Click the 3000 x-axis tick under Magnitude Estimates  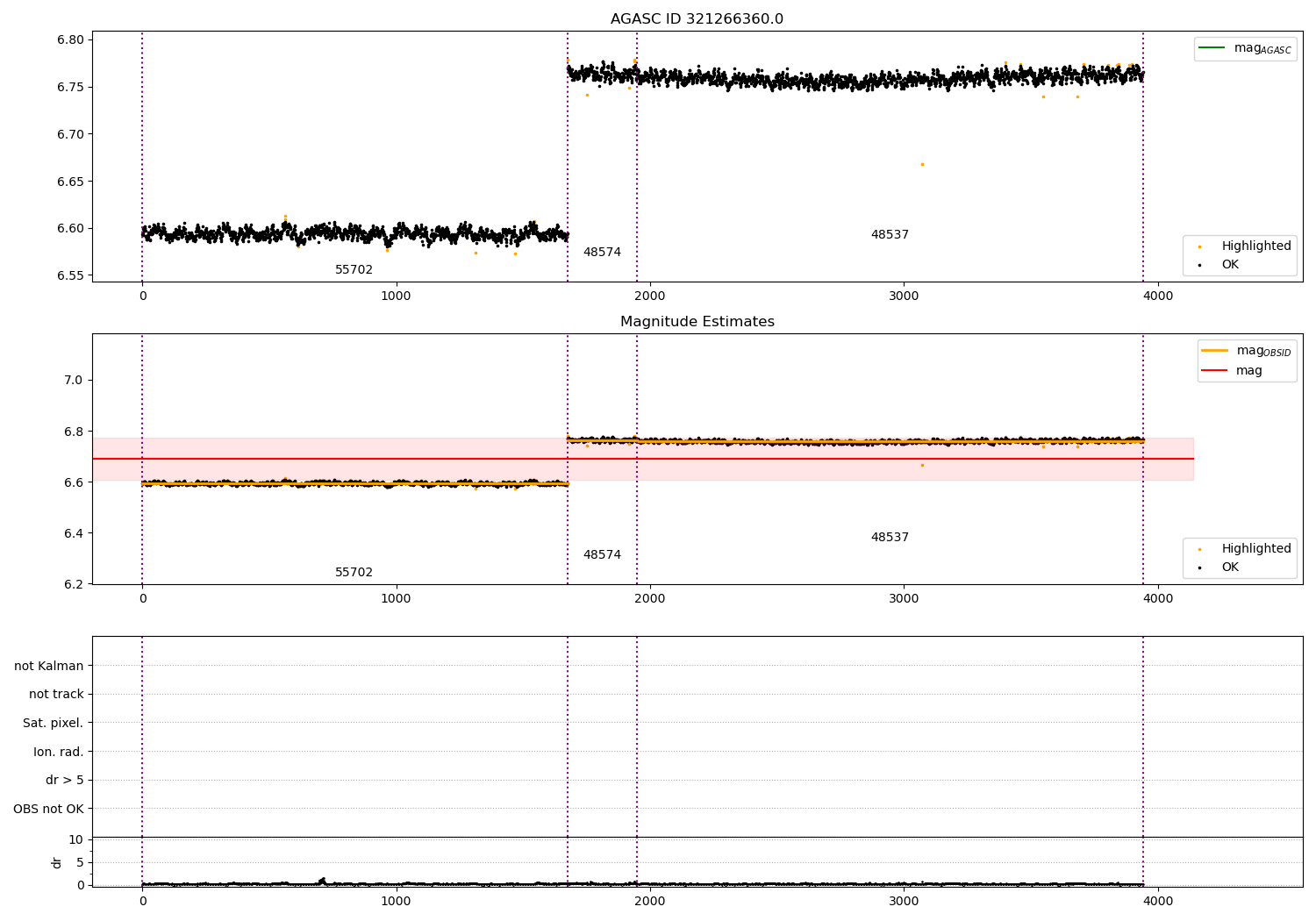pos(904,599)
